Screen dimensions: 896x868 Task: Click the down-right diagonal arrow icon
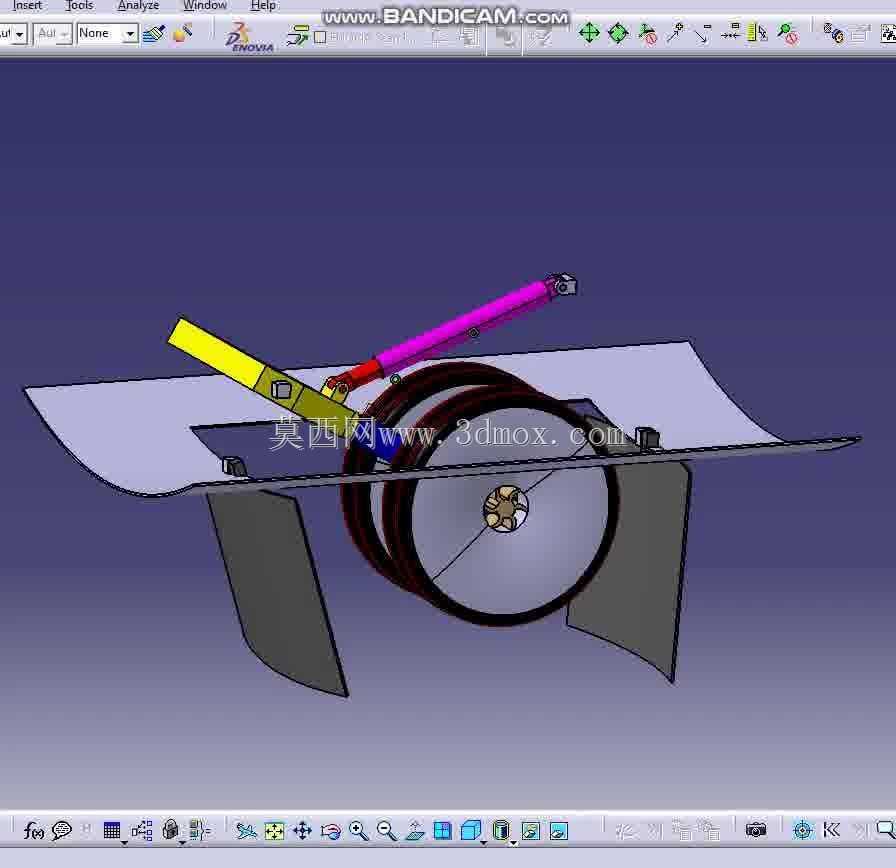(x=702, y=34)
